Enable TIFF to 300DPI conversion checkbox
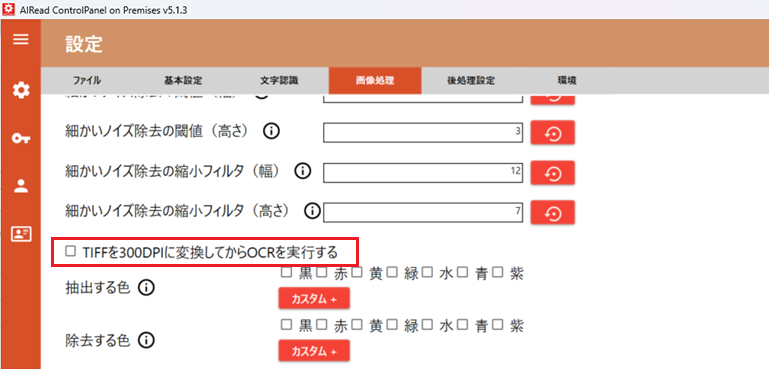 pyautogui.click(x=71, y=251)
